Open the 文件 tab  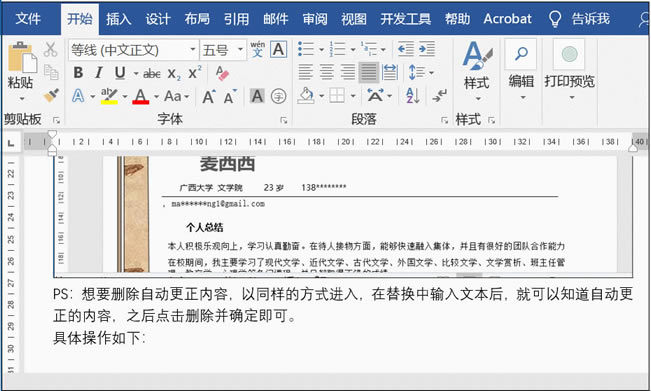pos(28,19)
